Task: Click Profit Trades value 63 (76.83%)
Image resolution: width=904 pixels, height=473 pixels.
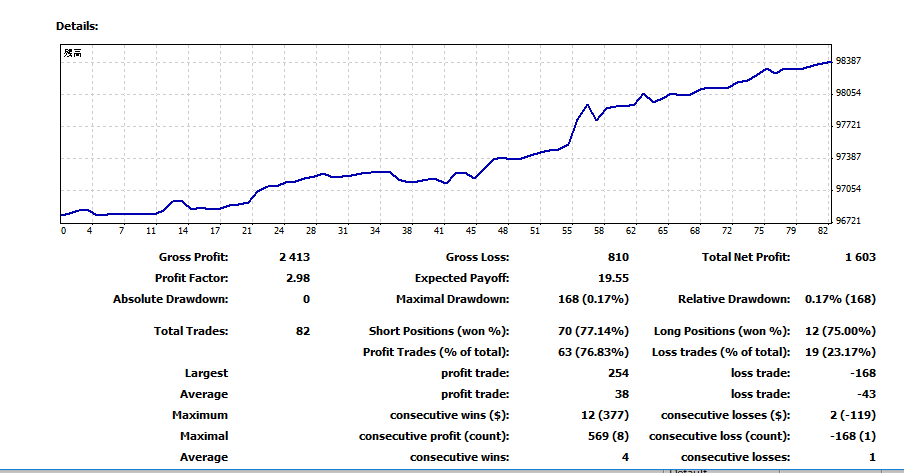Action: [x=593, y=352]
